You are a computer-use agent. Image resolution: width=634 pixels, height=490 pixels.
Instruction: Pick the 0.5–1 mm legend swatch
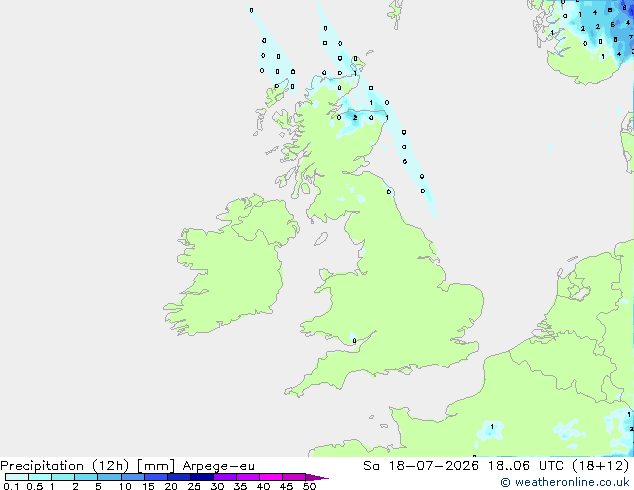[x=40, y=477]
